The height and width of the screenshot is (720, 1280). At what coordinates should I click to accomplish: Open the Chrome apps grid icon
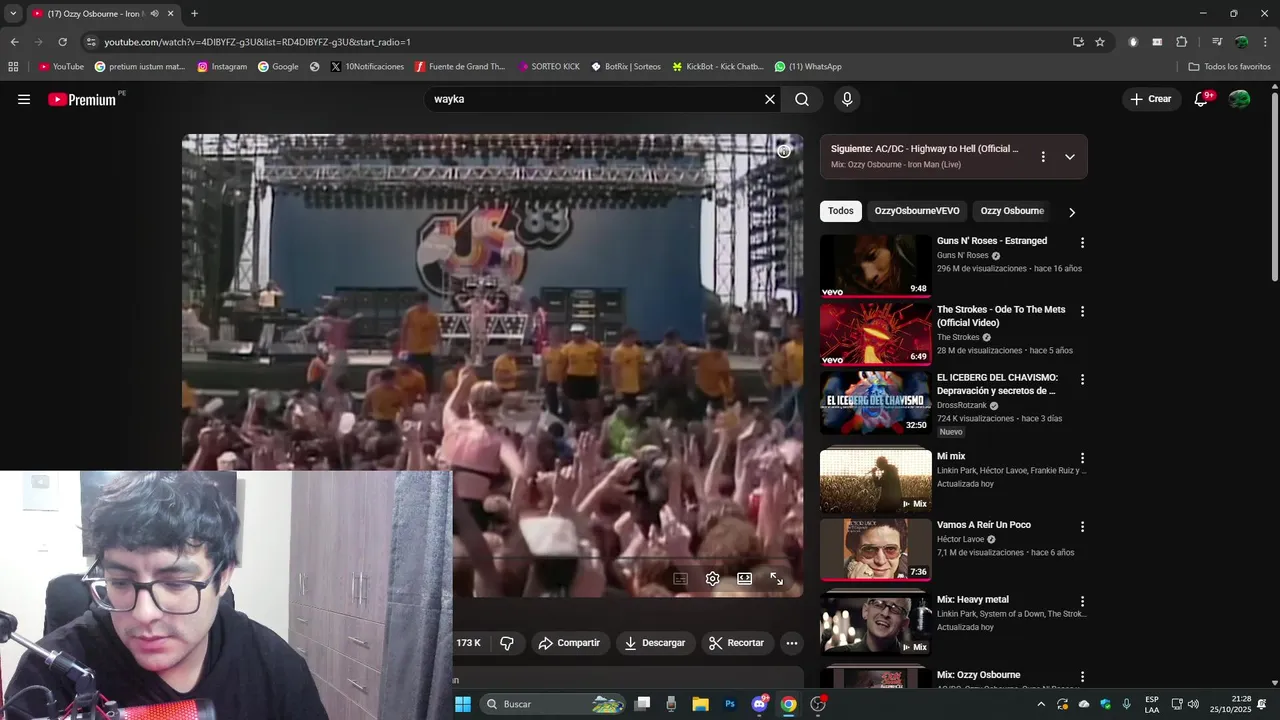[13, 67]
